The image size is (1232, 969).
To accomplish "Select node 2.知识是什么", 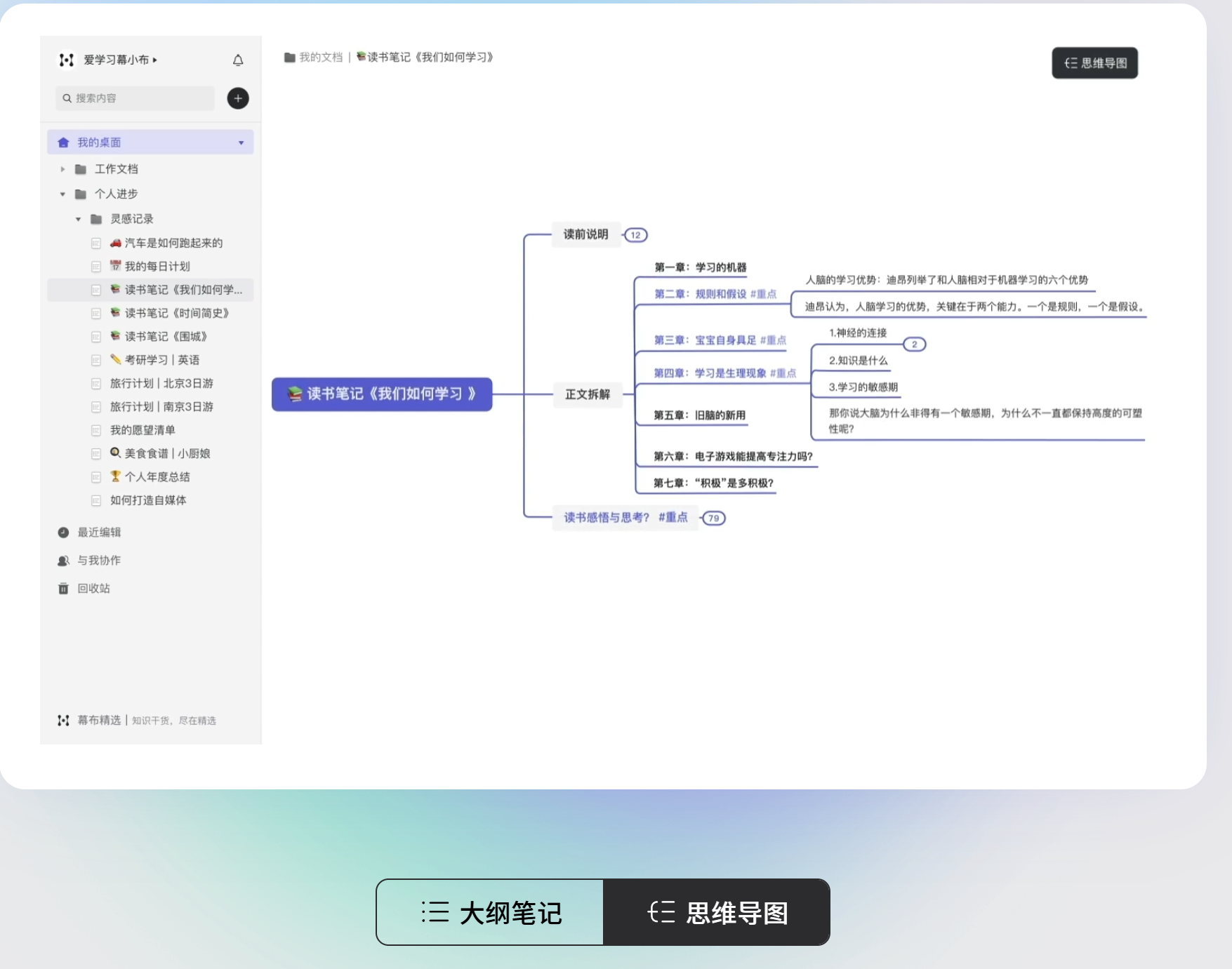I will [859, 361].
